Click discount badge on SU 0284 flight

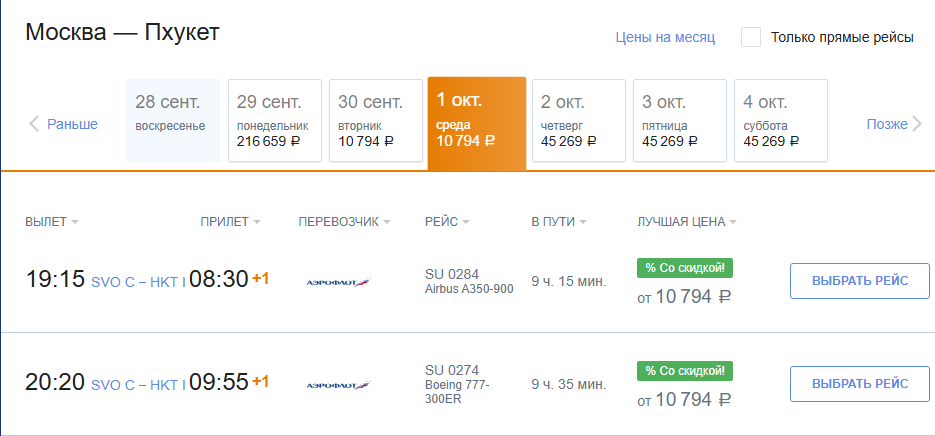click(x=685, y=267)
